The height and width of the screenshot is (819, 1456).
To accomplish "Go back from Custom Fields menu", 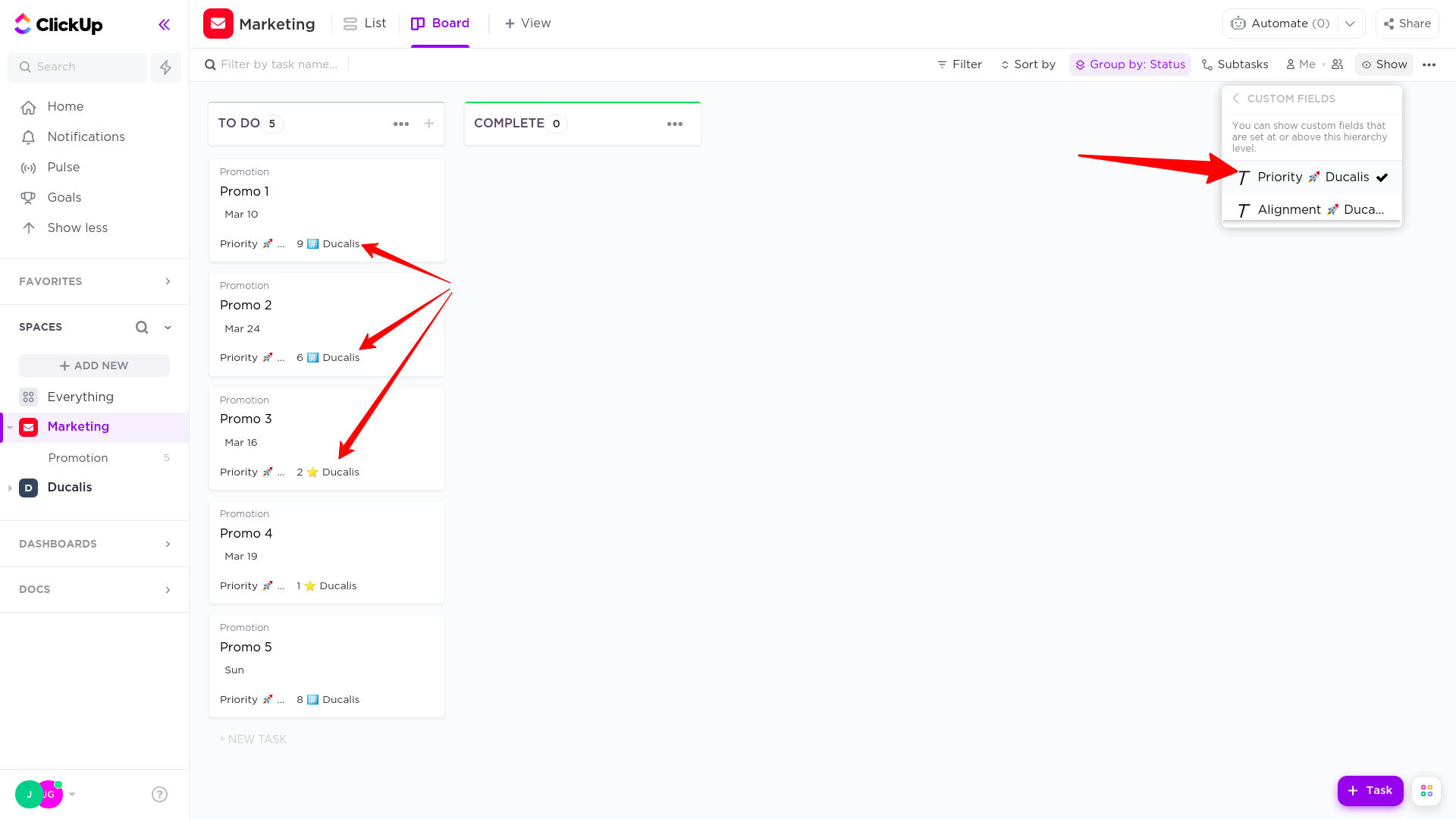I will coord(1236,99).
